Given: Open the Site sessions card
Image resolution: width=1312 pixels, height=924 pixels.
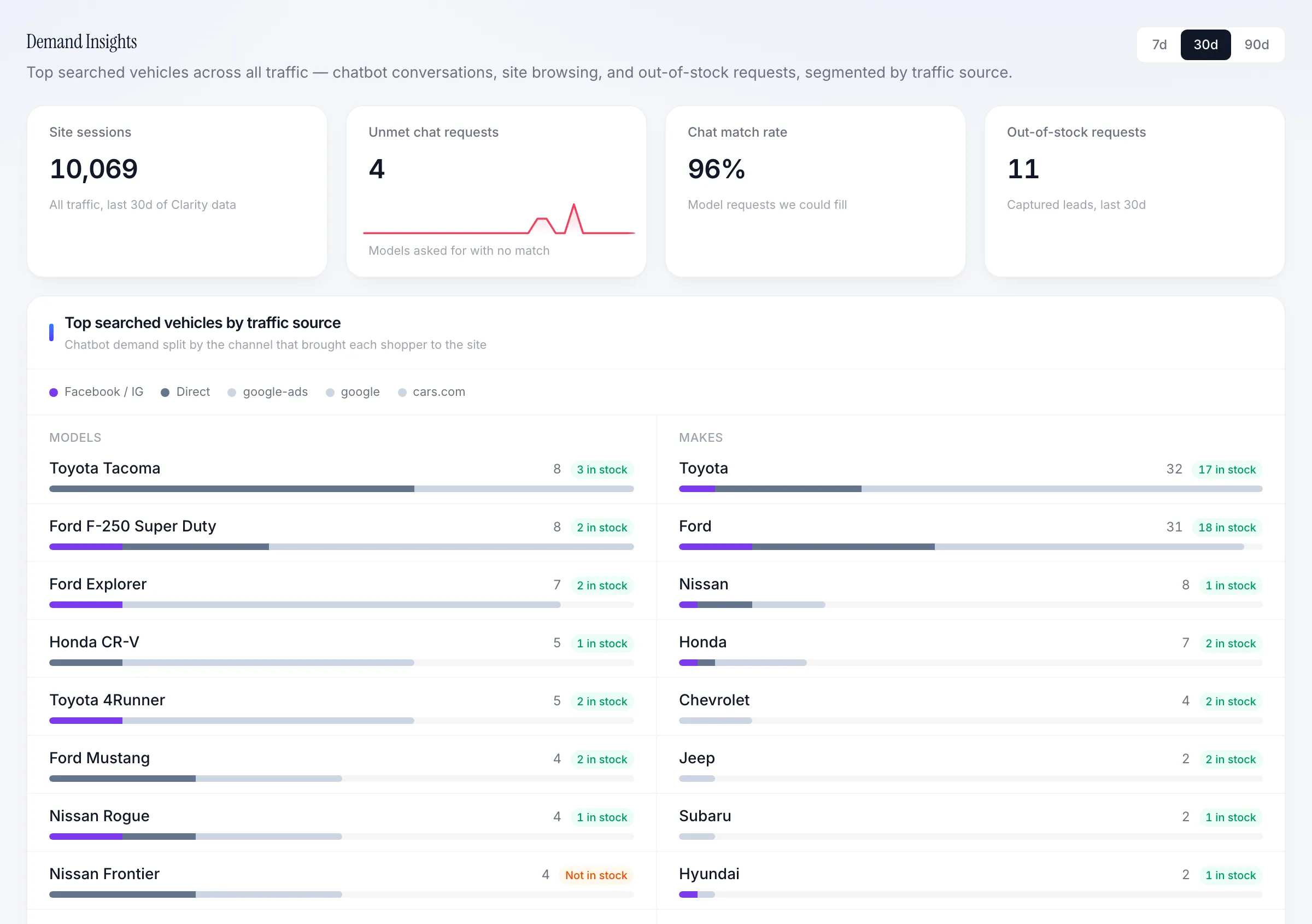Looking at the screenshot, I should [177, 191].
